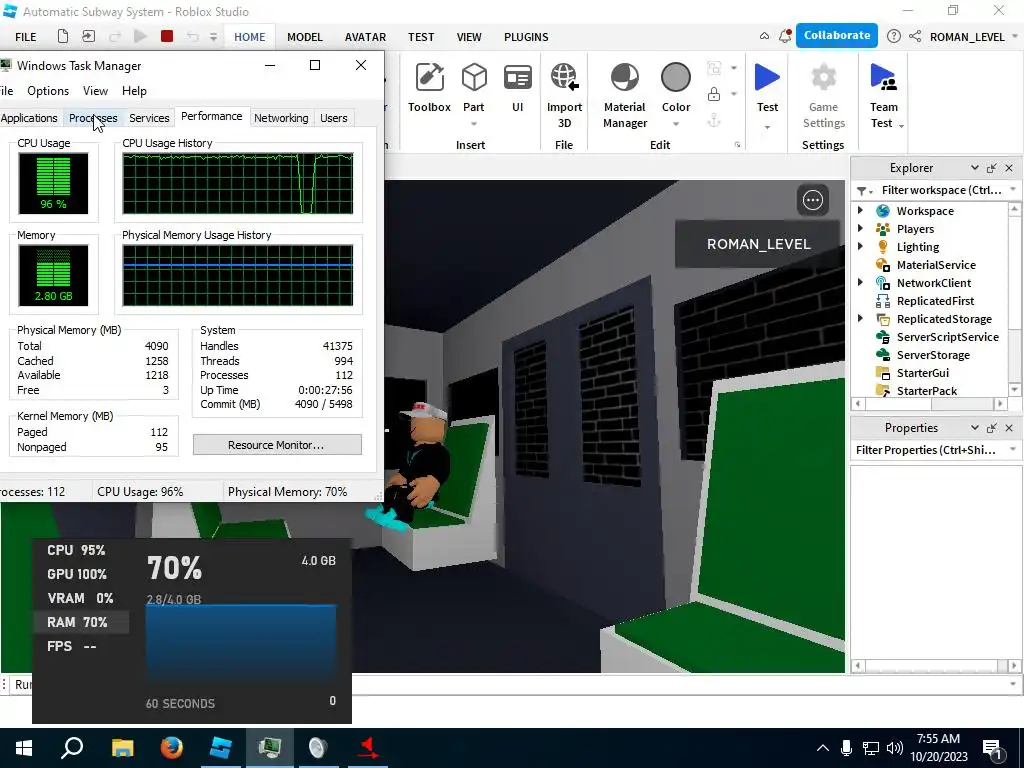The width and height of the screenshot is (1024, 768).
Task: Open the PLUGINS ribbon tab
Action: pos(526,37)
